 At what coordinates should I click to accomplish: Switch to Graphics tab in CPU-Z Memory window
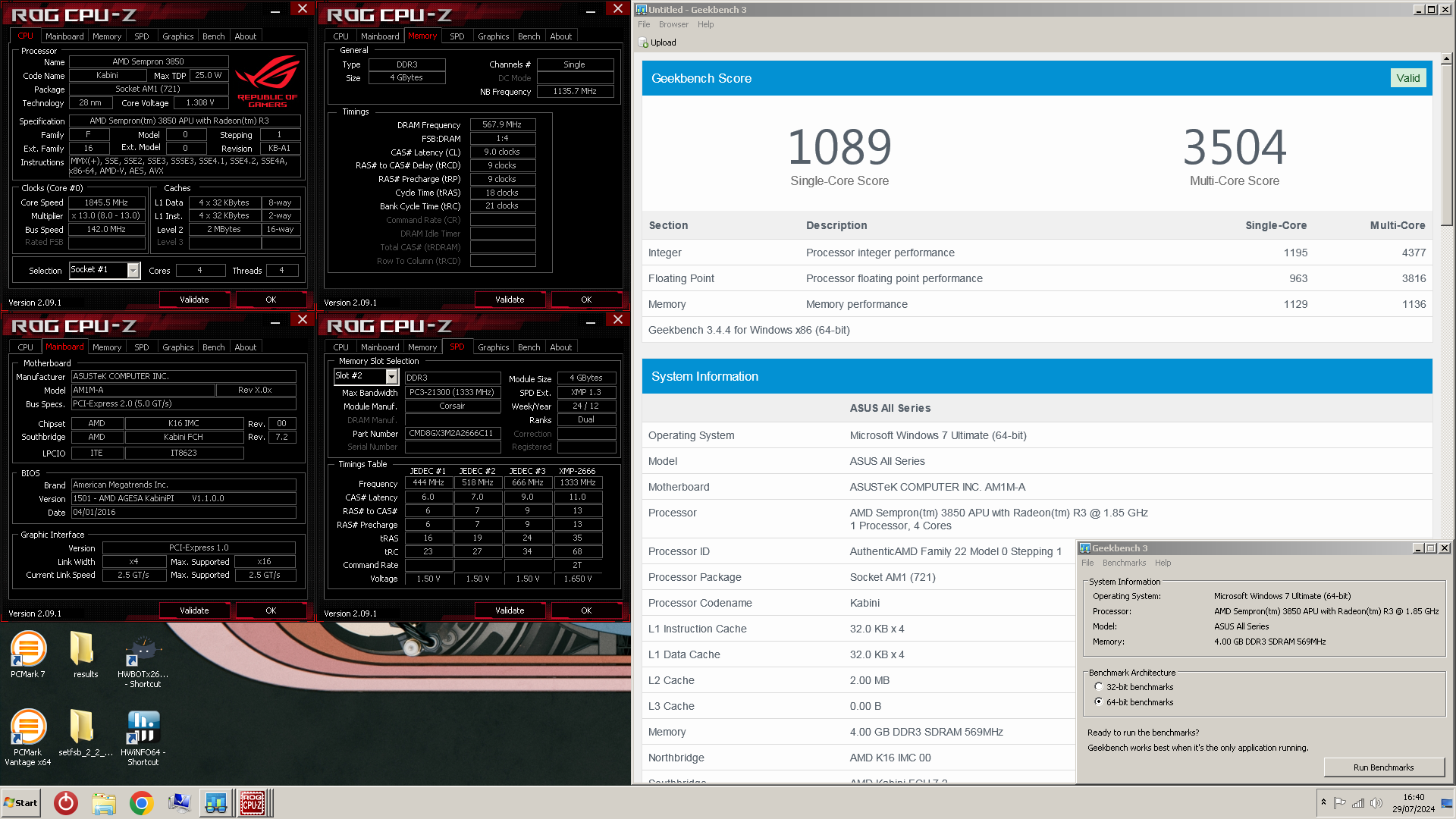click(493, 36)
